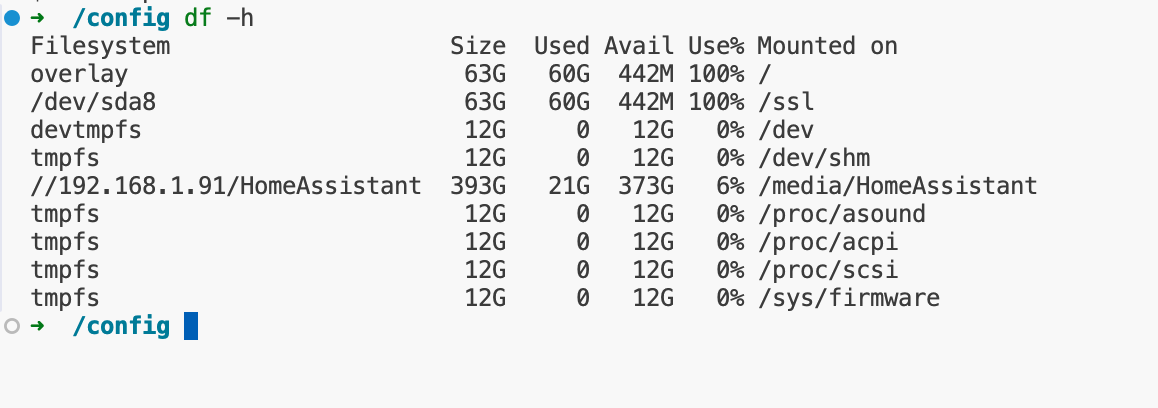Click the green arrow on the df -h line
The height and width of the screenshot is (408, 1158).
37,18
